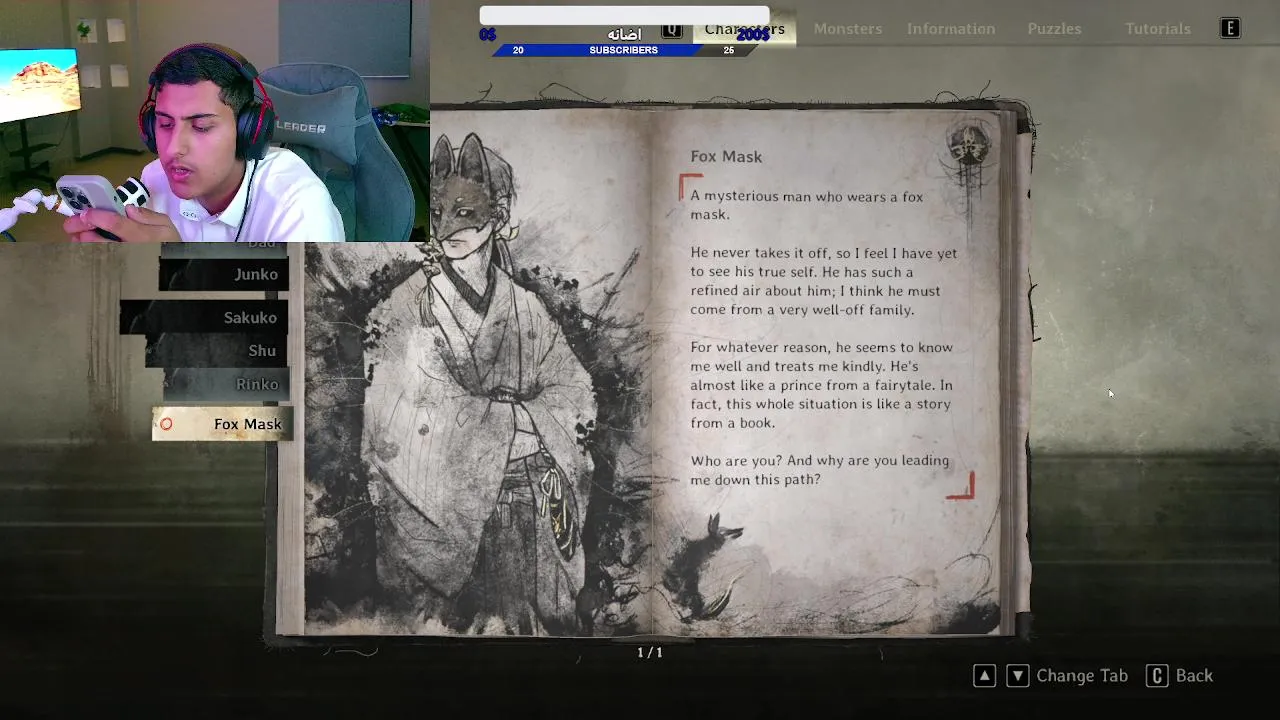Select the Rinko entry

tap(226, 384)
